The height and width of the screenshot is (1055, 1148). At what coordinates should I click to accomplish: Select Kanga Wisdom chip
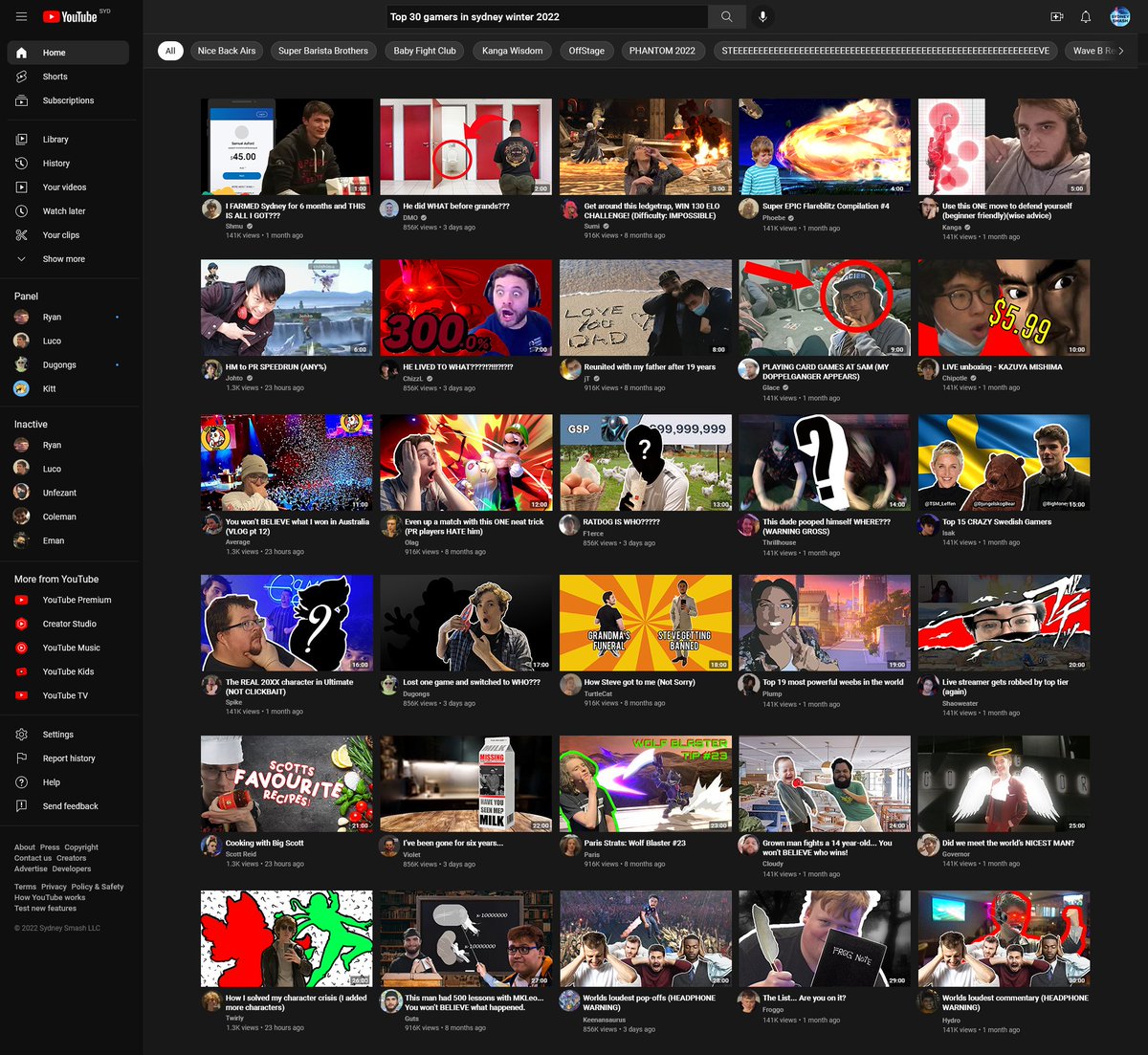(512, 51)
